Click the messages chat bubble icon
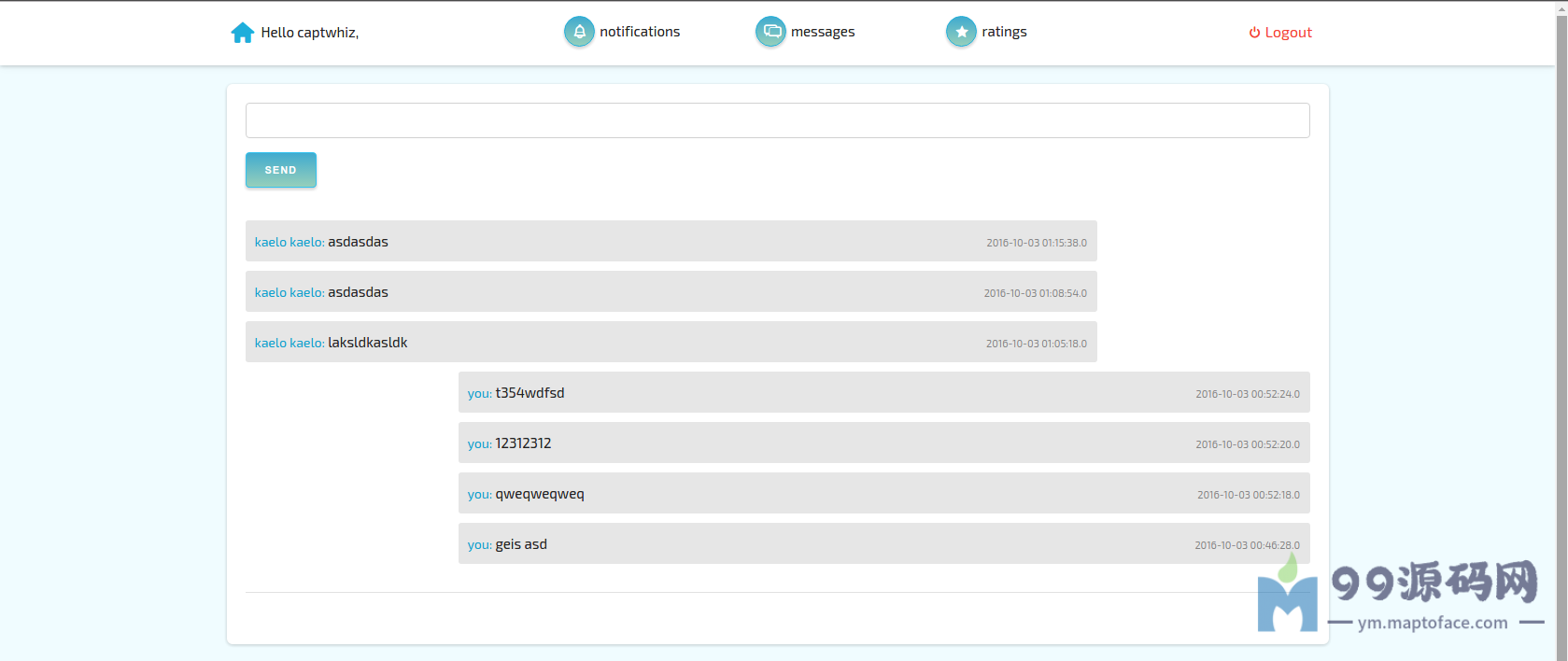This screenshot has height=661, width=1568. point(770,32)
